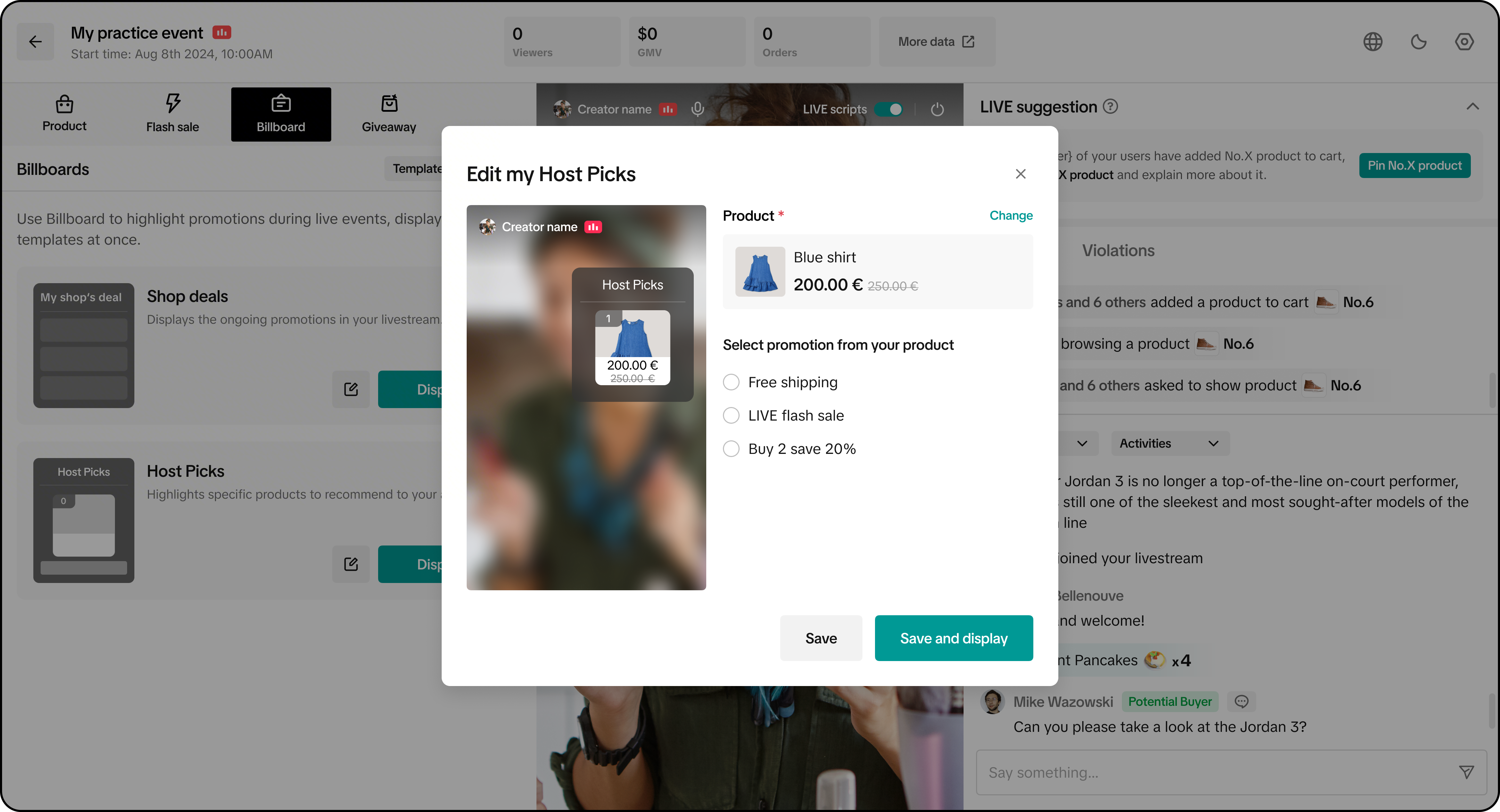Screen dimensions: 1500x812
Task: Open LIVE suggestion help icon
Action: [1110, 107]
